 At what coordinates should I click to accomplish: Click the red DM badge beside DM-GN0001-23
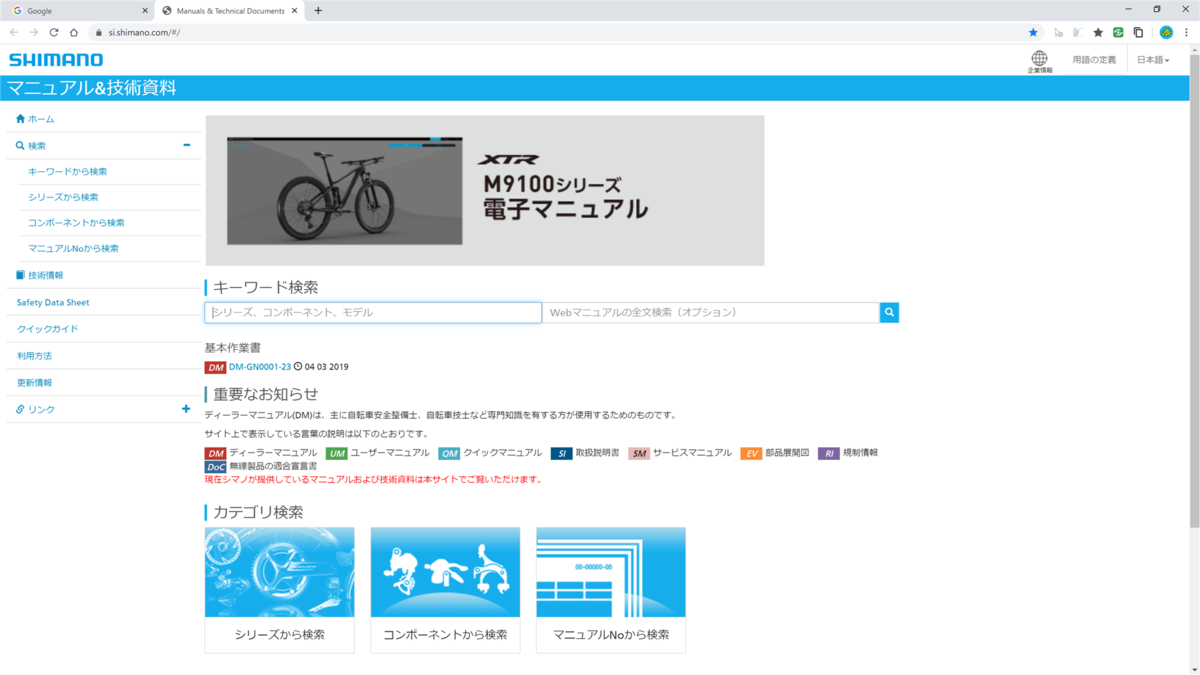click(x=215, y=367)
